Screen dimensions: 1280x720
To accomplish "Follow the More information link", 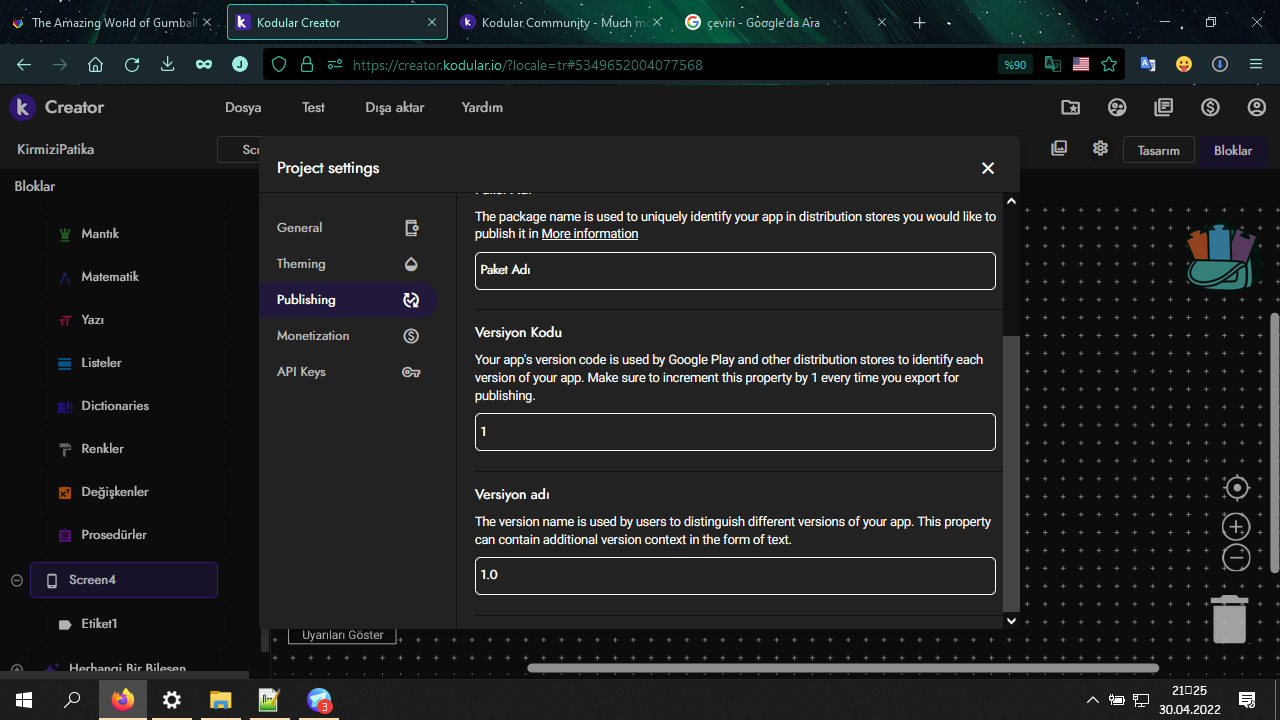I will coord(590,234).
